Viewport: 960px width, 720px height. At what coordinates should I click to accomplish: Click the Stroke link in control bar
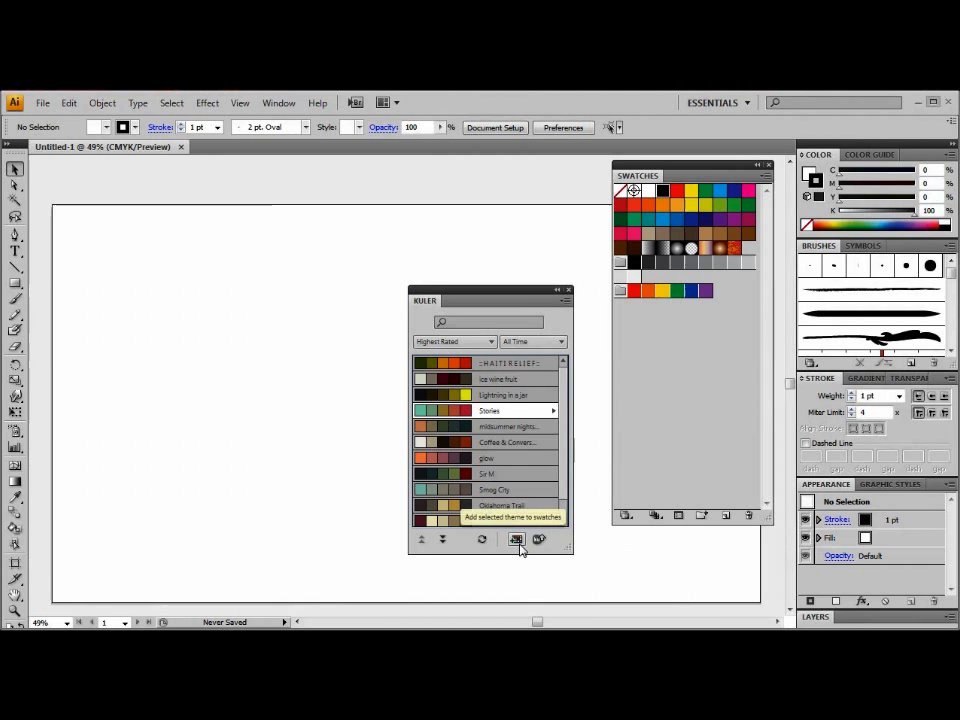160,127
